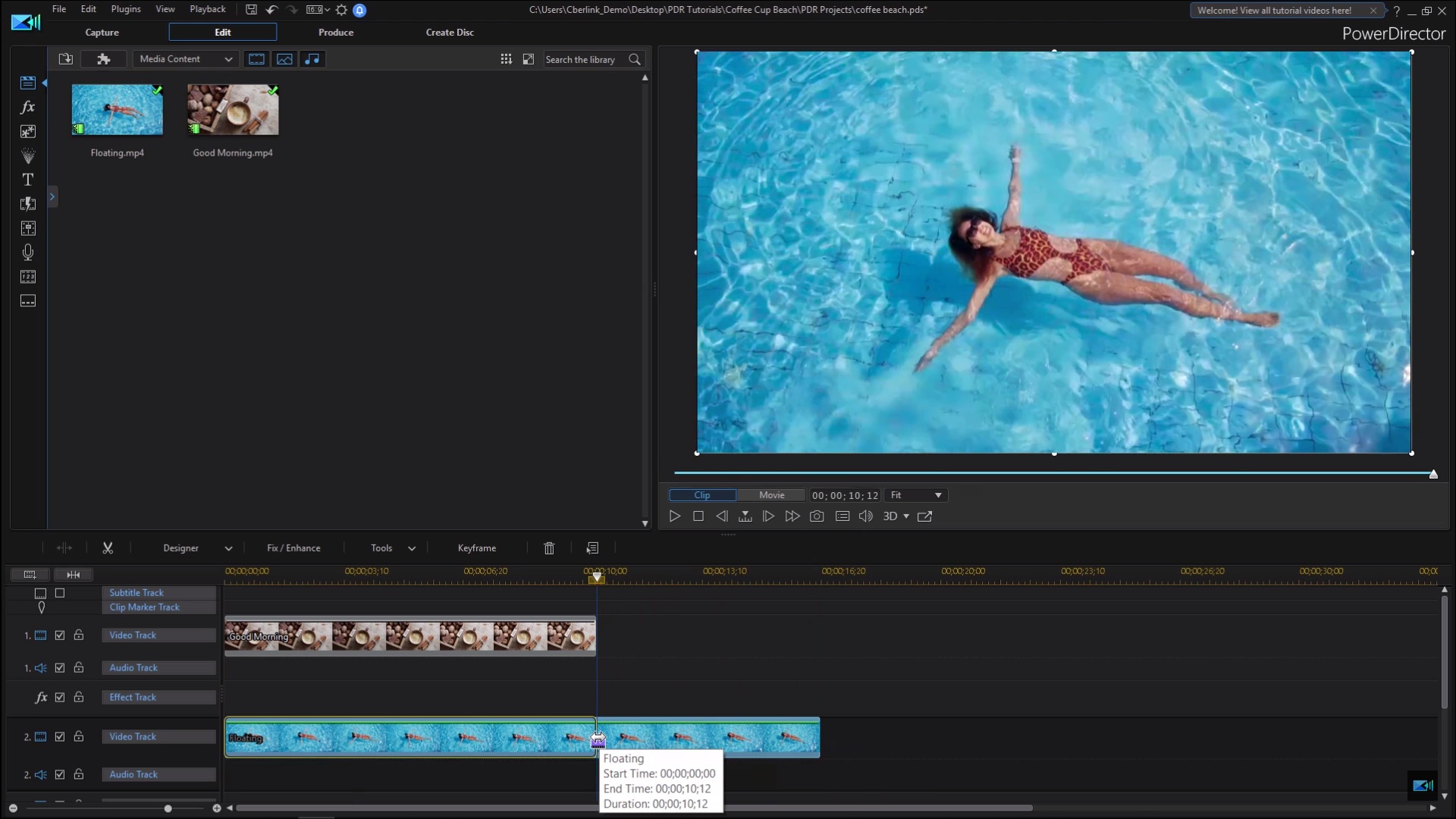
Task: Open the Voice-Over Recording microphone room
Action: (28, 252)
